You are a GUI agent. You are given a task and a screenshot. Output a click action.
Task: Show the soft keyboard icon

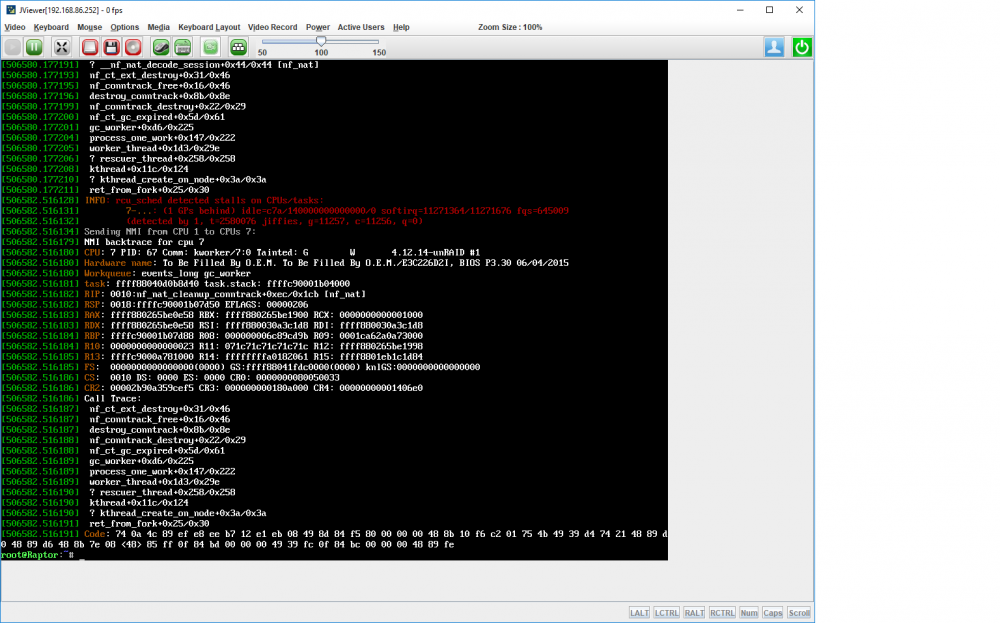(x=182, y=47)
